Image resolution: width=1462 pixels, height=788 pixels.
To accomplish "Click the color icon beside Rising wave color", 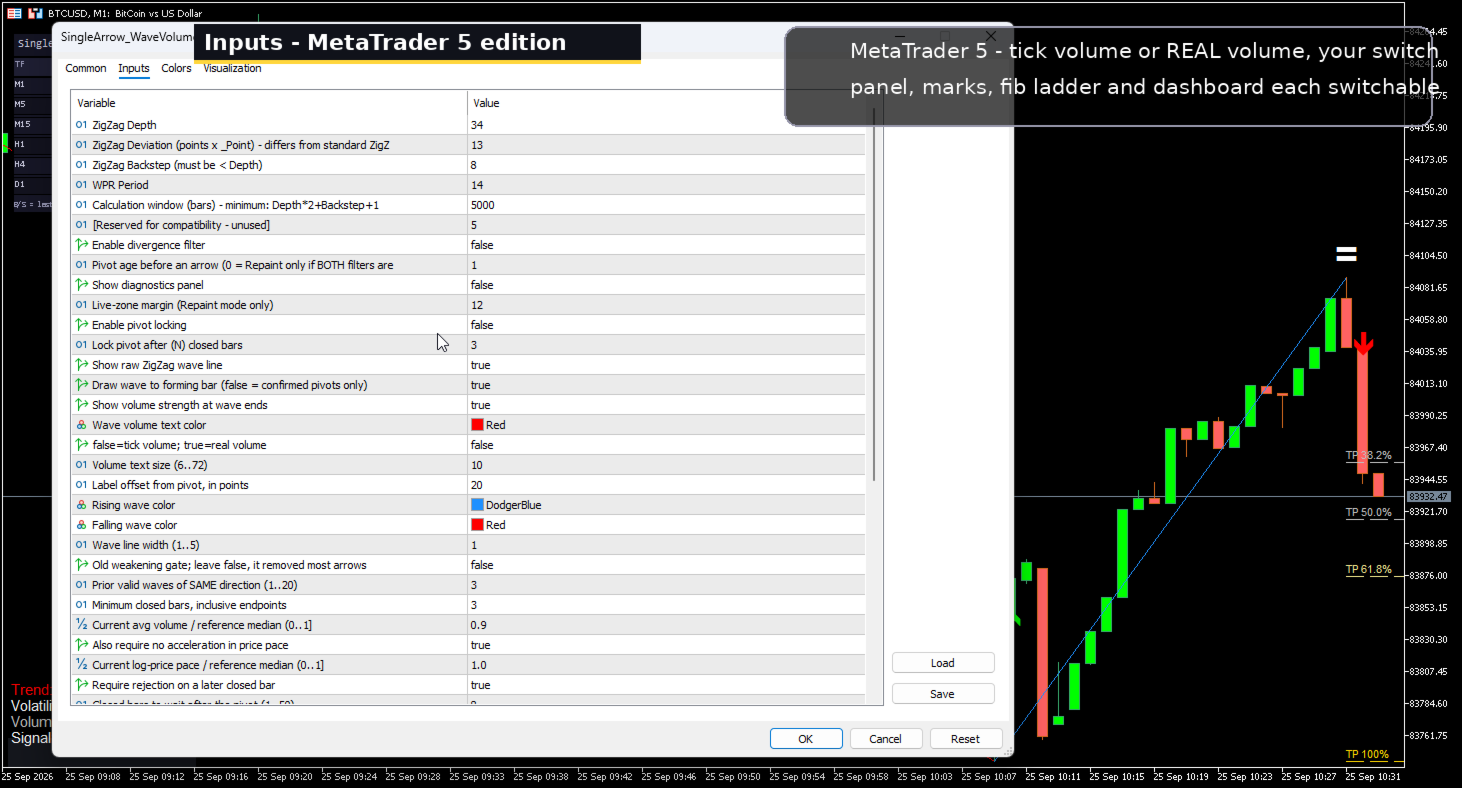I will (81, 505).
